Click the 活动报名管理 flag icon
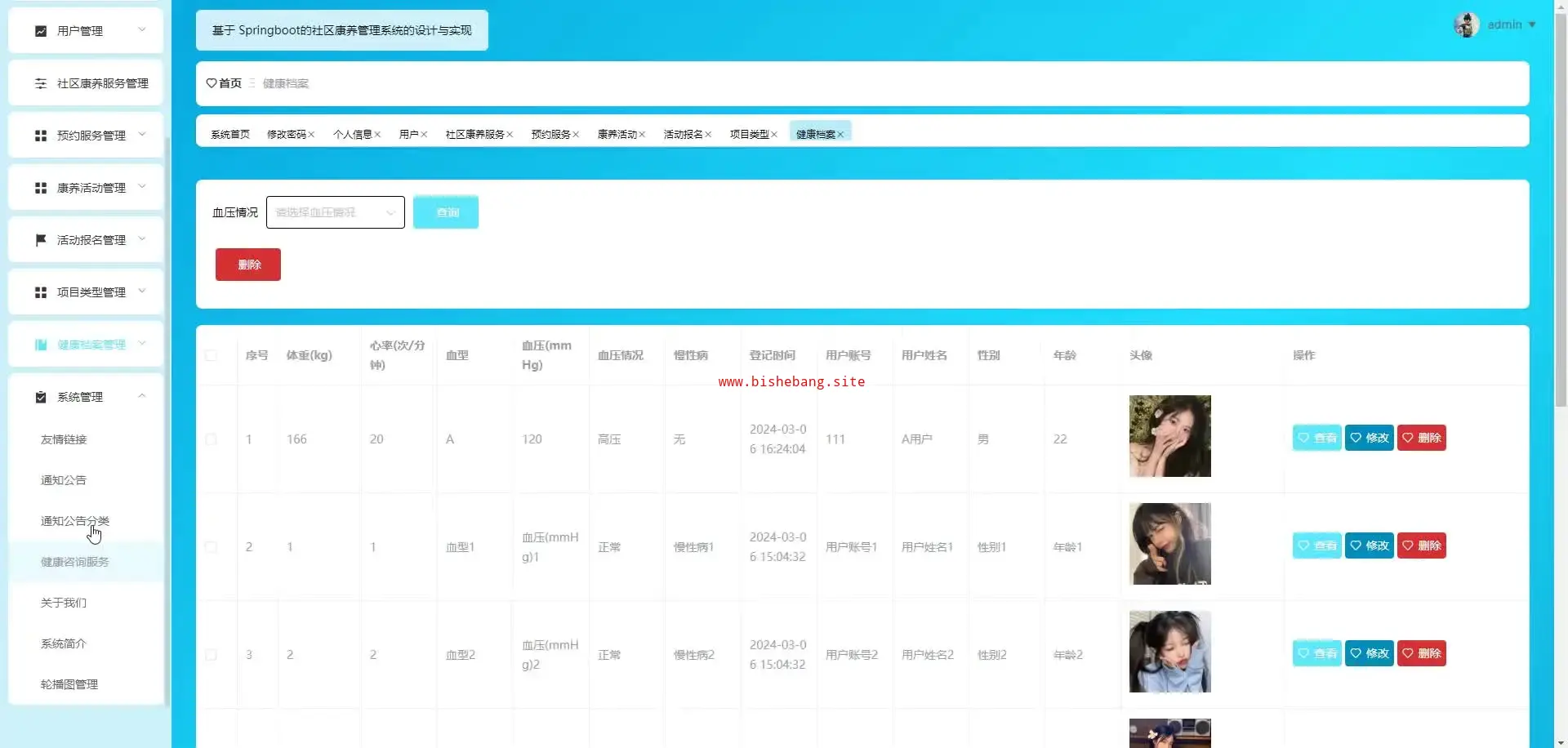The image size is (1568, 748). click(41, 240)
